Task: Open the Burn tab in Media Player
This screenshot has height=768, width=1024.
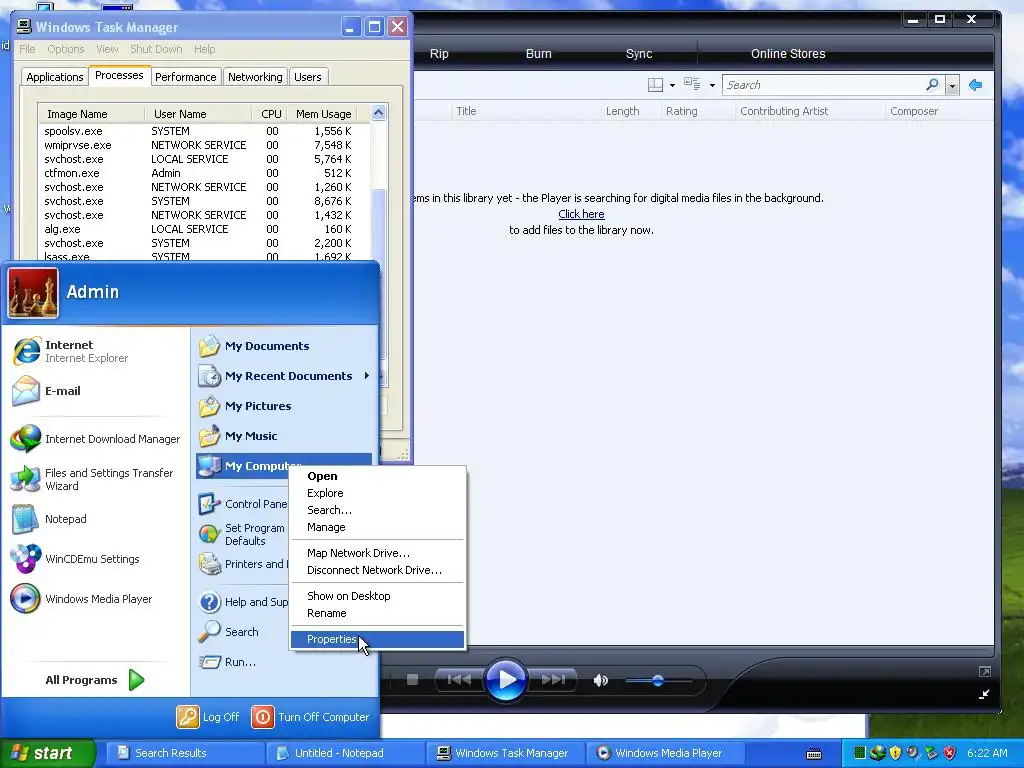Action: tap(539, 54)
